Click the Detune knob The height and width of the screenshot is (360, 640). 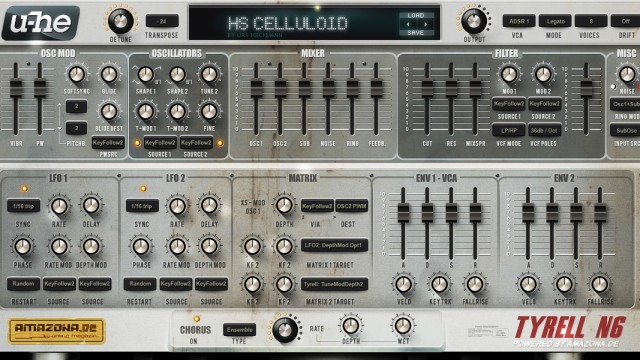120,21
